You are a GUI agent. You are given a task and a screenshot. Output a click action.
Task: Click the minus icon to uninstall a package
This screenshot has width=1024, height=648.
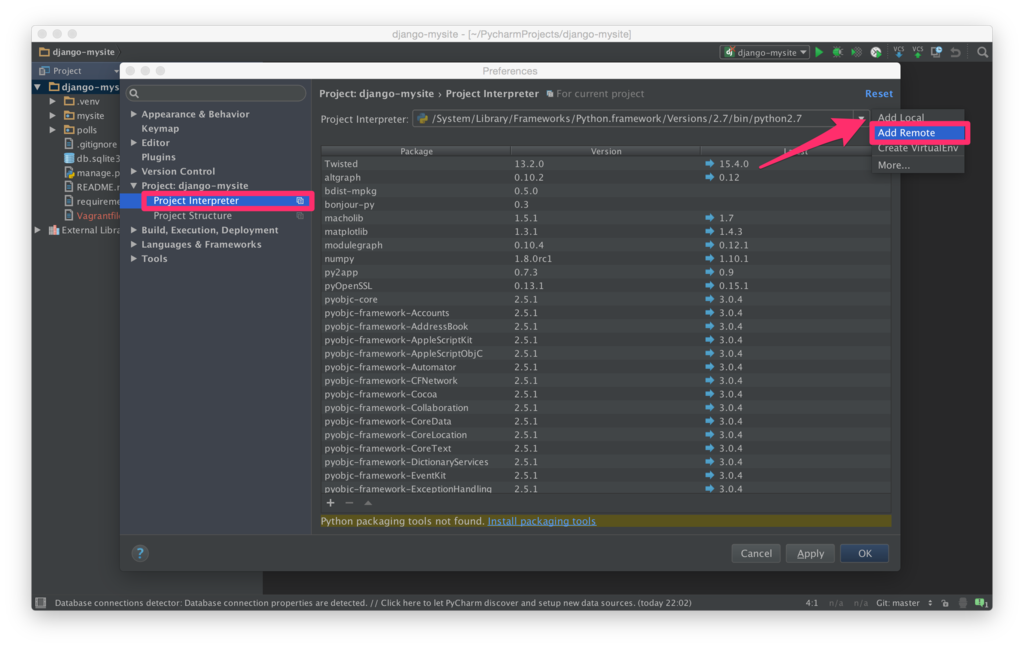(349, 503)
